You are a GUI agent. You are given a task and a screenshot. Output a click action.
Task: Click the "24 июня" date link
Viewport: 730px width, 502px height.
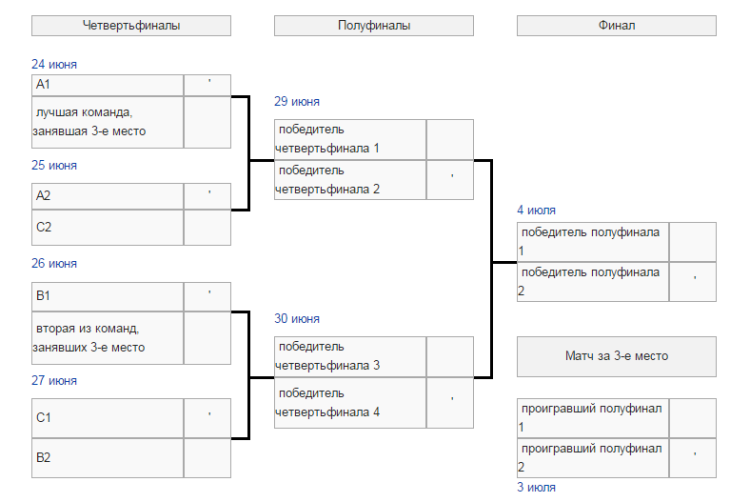(x=54, y=64)
